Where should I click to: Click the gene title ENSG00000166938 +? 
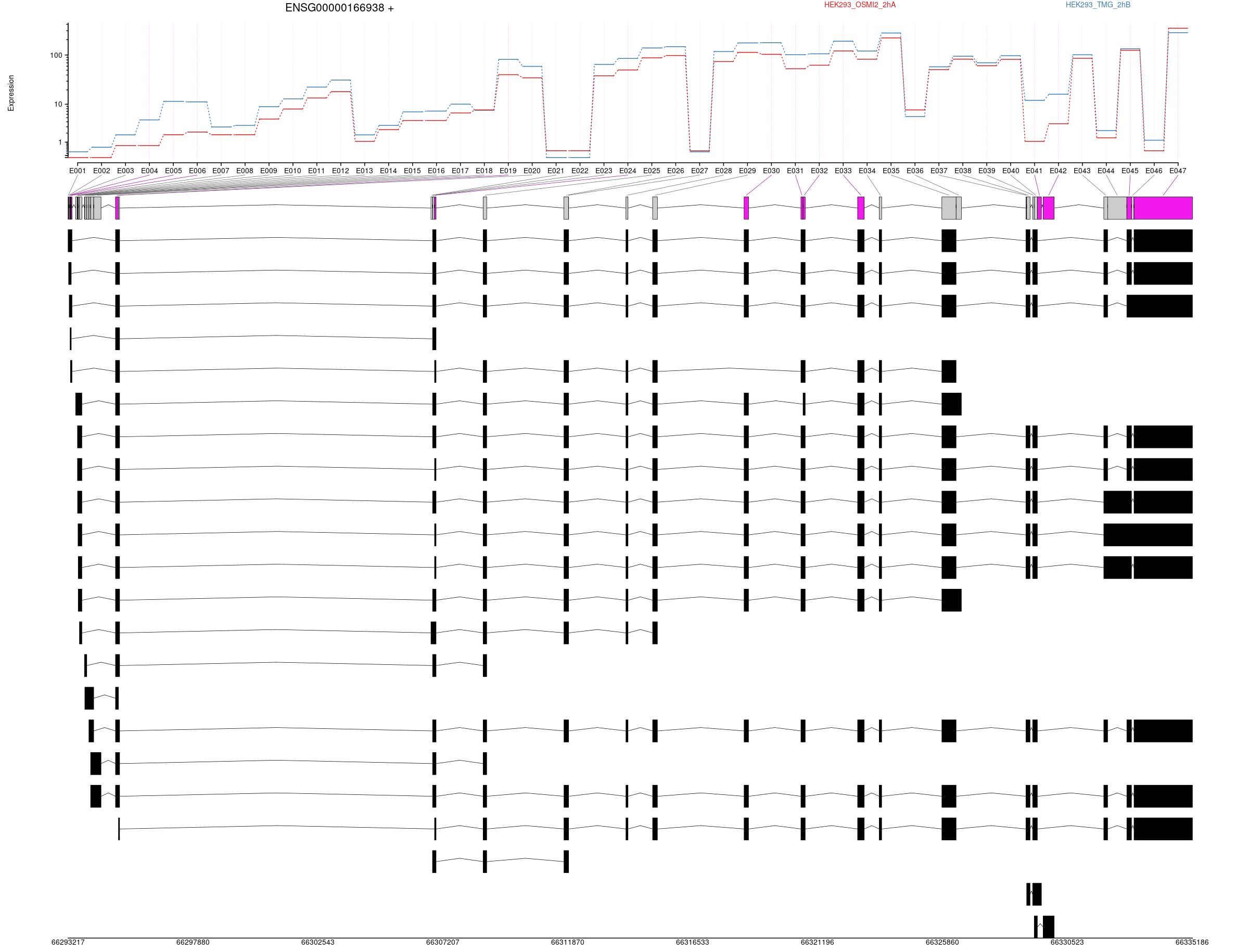click(339, 8)
